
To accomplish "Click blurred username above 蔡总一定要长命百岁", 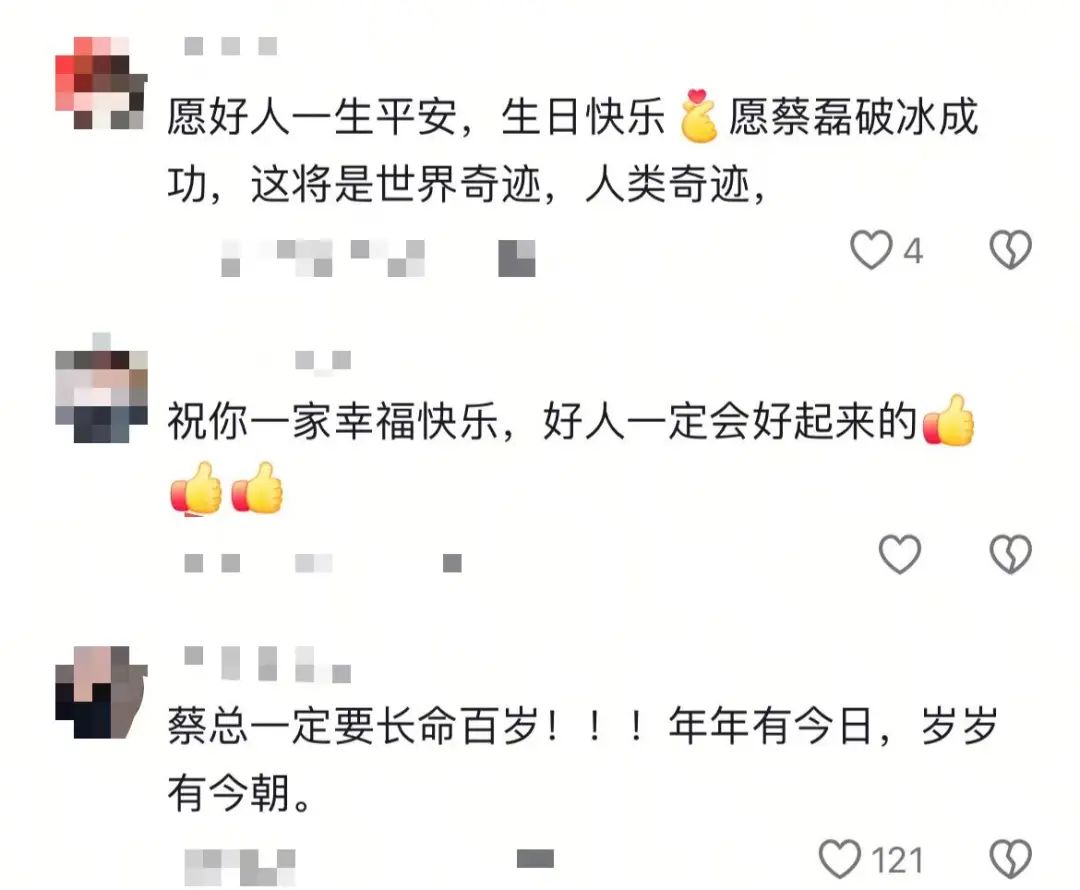I will 267,664.
